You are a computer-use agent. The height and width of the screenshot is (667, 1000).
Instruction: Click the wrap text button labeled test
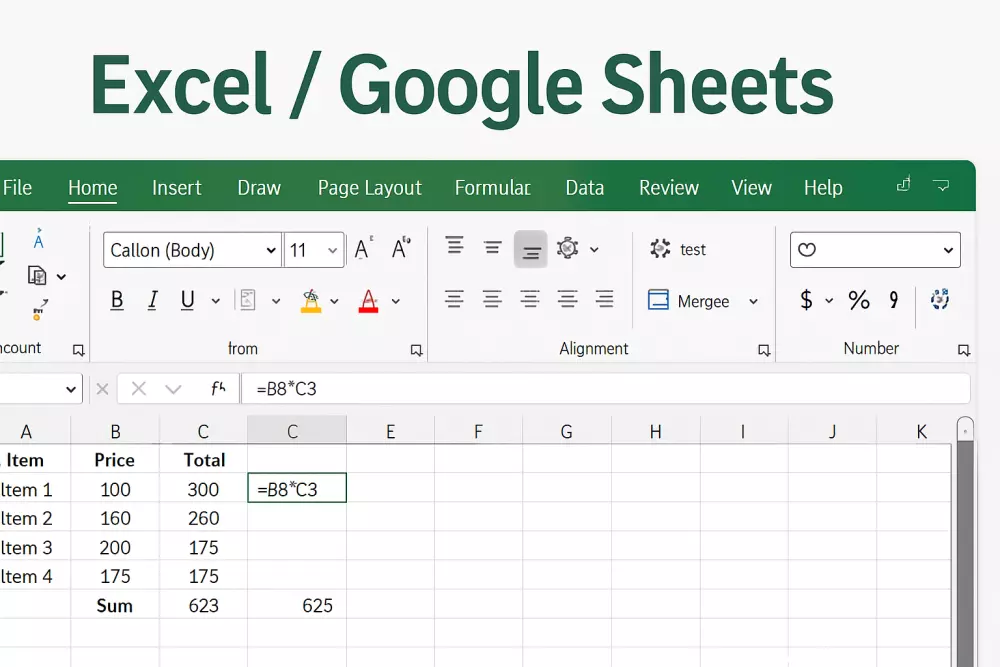coord(677,249)
